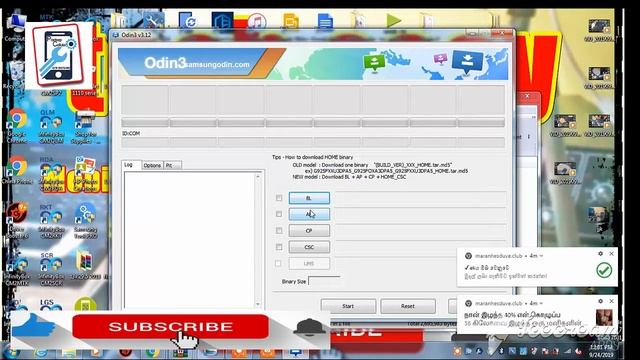Click the green checkmark icon in notification
Image resolution: width=640 pixels, height=360 pixels.
point(604,270)
